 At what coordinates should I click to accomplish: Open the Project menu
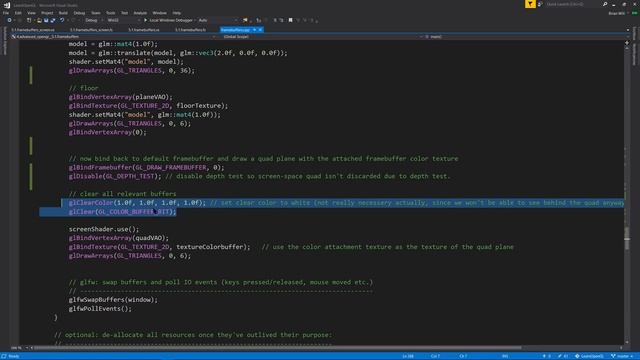(47, 13)
